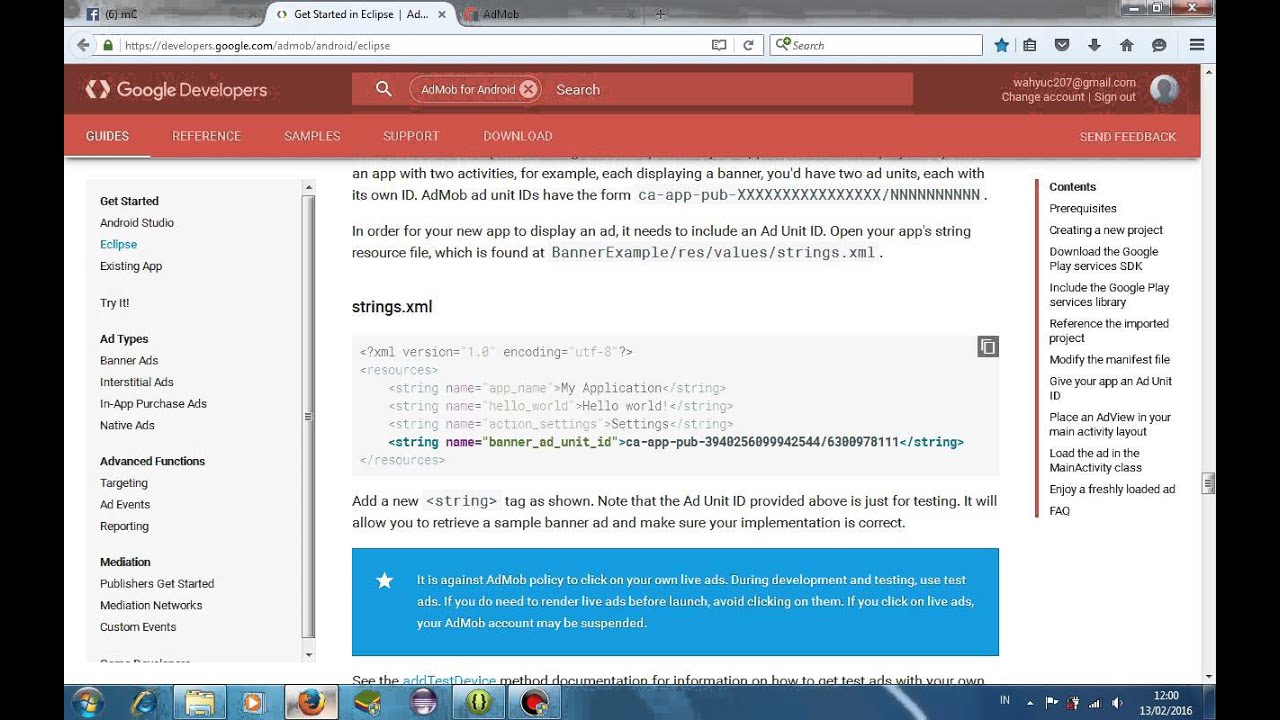Jump to Modify the manifest file

[1109, 360]
